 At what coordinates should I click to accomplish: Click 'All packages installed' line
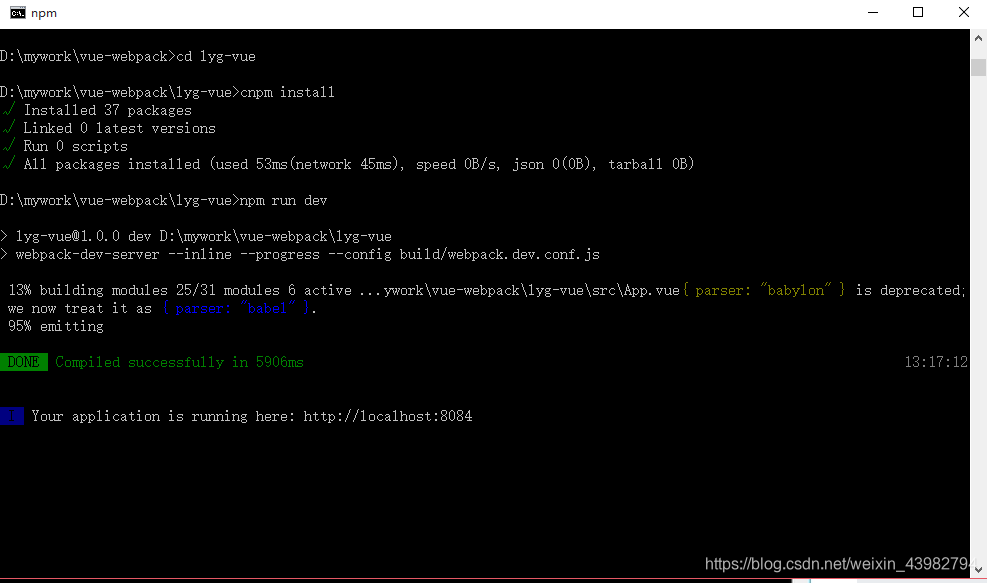(x=359, y=164)
